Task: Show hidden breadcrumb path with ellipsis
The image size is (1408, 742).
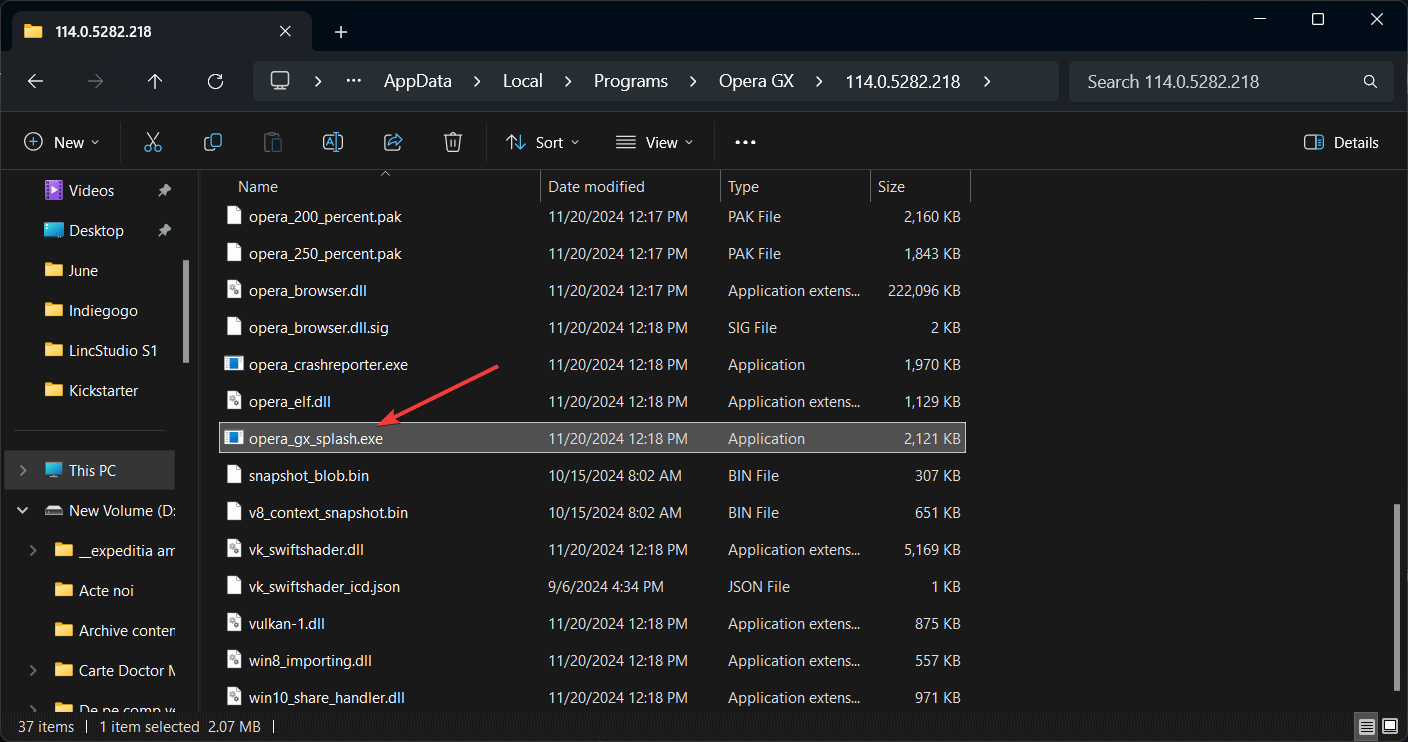Action: pos(353,82)
